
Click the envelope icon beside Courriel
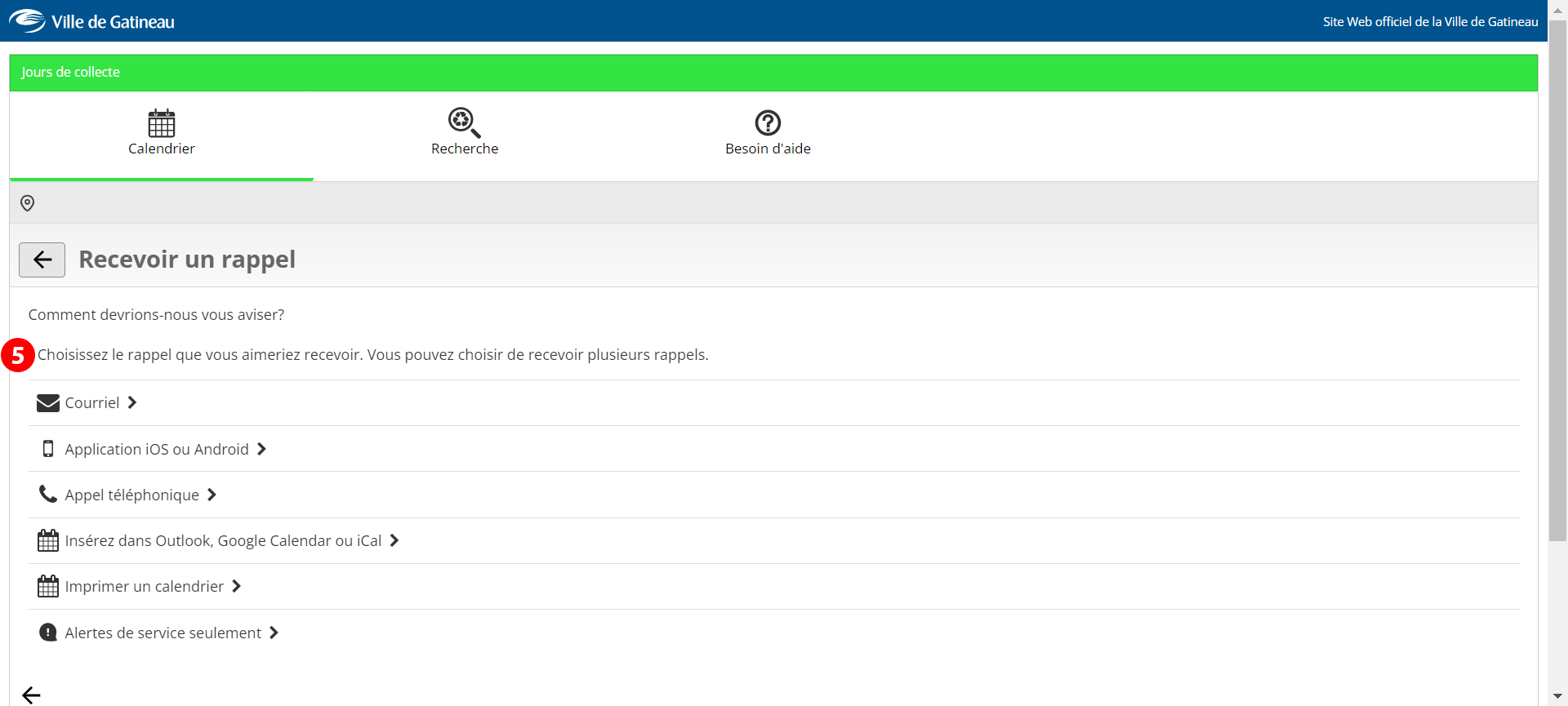coord(48,403)
